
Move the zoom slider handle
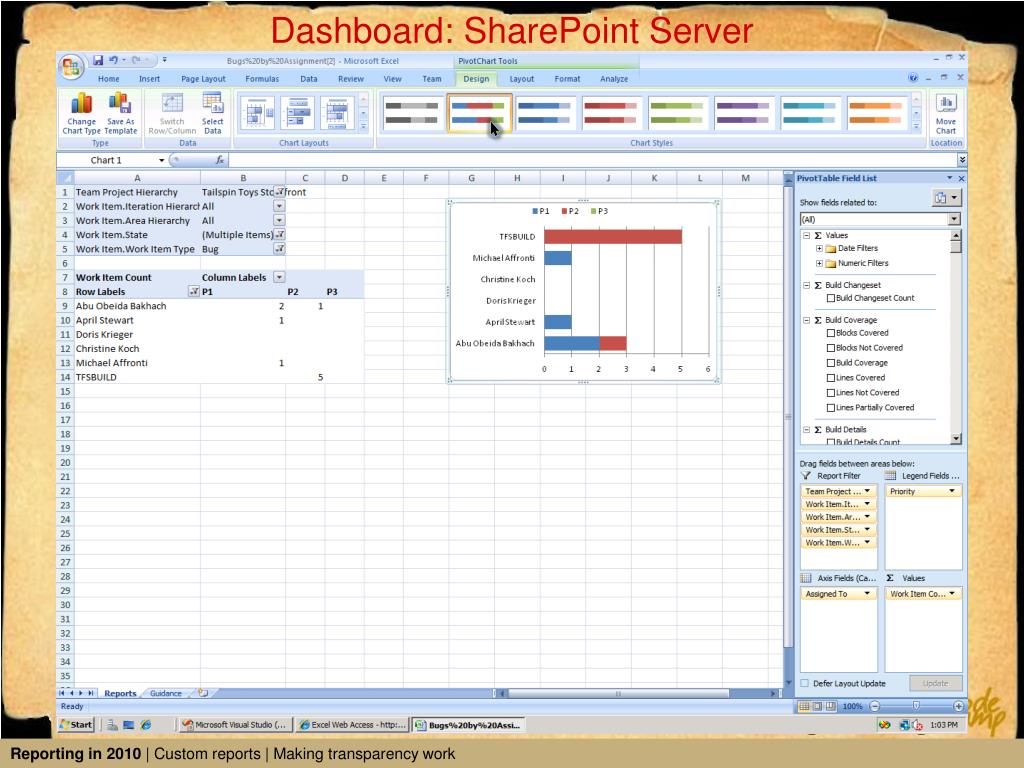click(x=916, y=706)
